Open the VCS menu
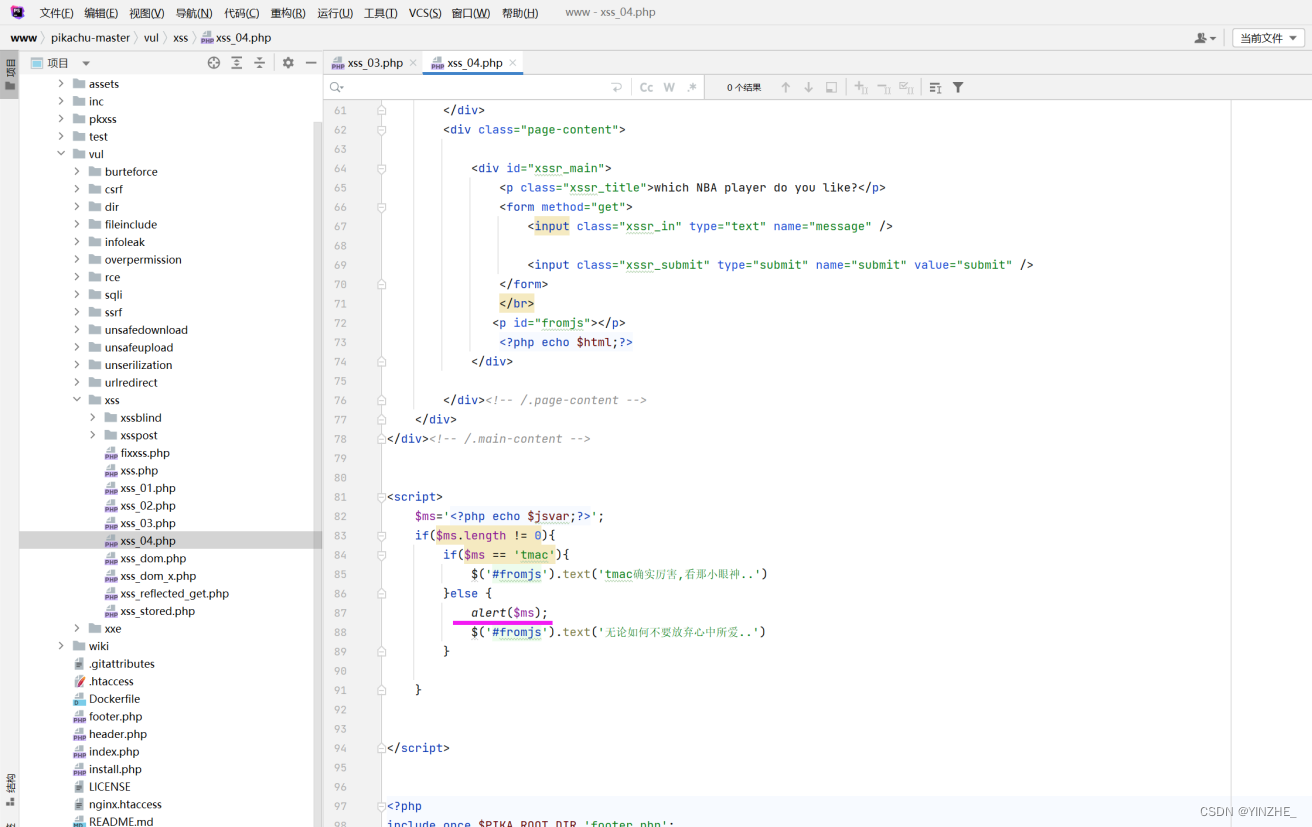This screenshot has width=1312, height=827. tap(425, 13)
